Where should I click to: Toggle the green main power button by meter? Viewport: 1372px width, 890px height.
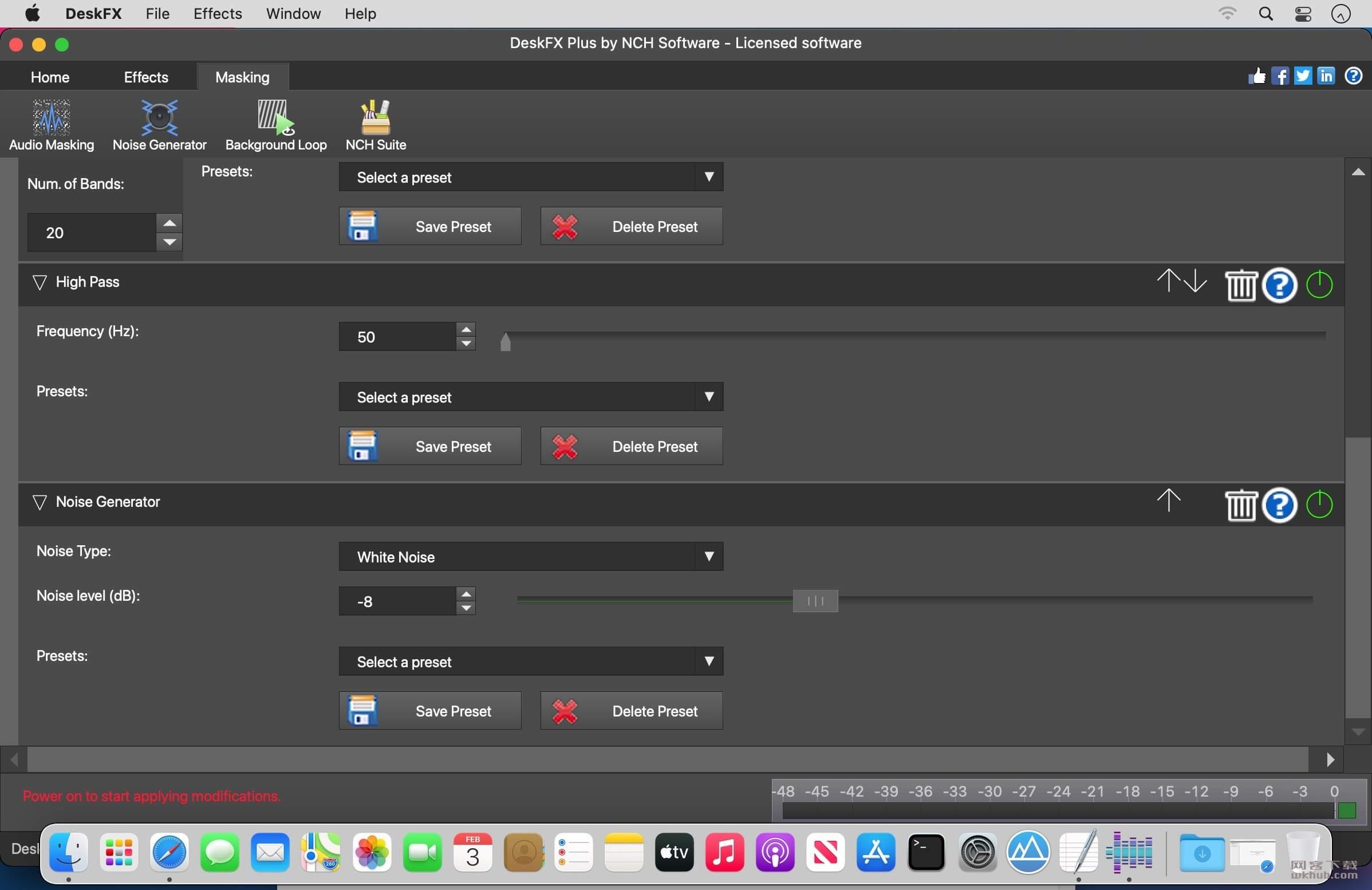pyautogui.click(x=1347, y=810)
